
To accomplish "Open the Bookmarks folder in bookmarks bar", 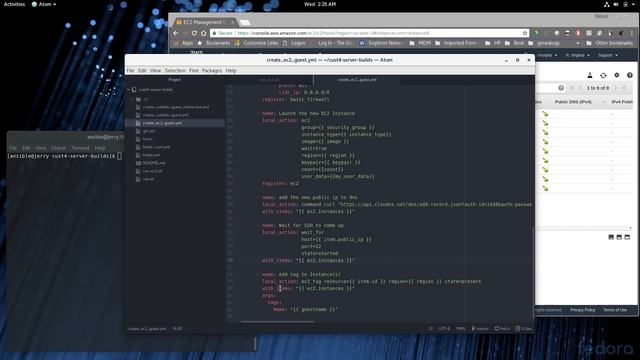I will (x=214, y=43).
